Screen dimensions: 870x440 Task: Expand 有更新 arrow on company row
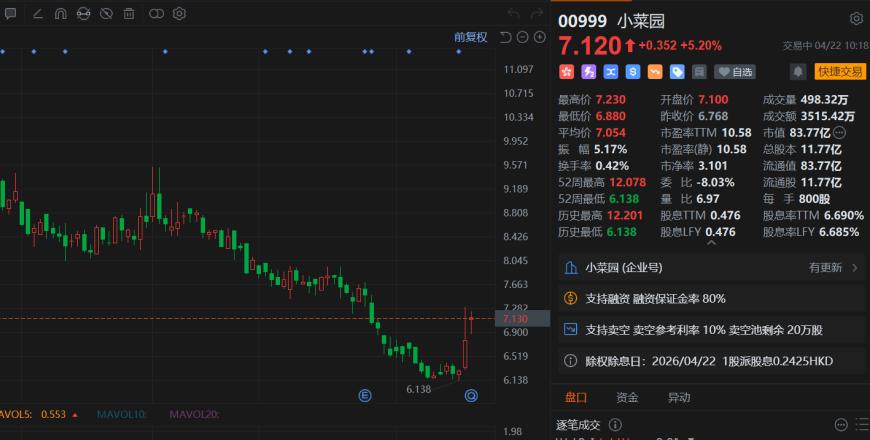point(855,268)
